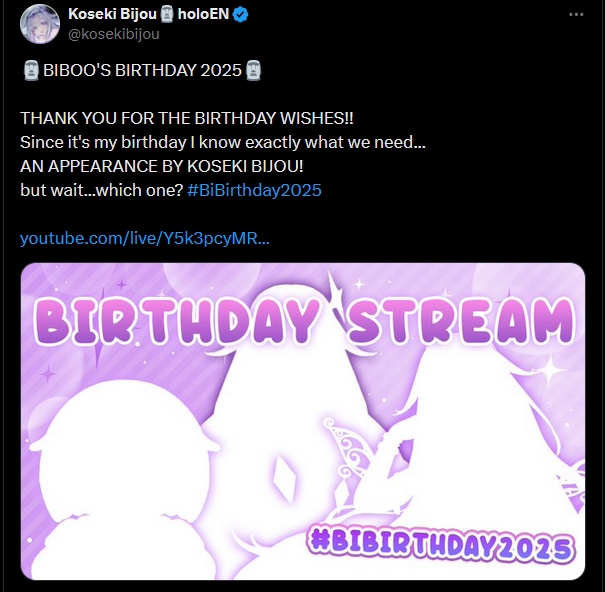Image resolution: width=605 pixels, height=592 pixels.
Task: Open the Koseki Bijou display name link
Action: [112, 14]
